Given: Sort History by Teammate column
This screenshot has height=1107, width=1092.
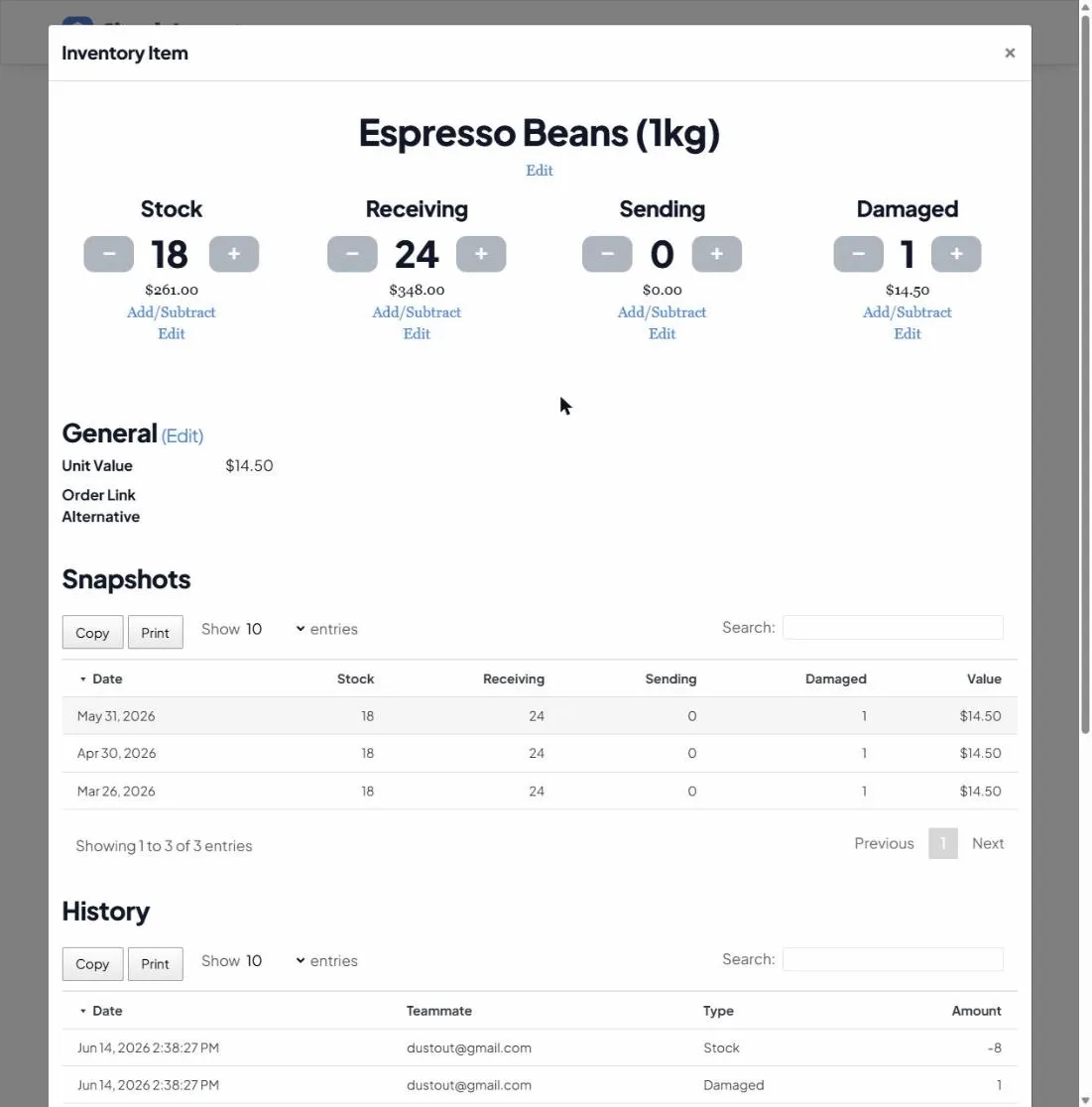Looking at the screenshot, I should point(439,1011).
